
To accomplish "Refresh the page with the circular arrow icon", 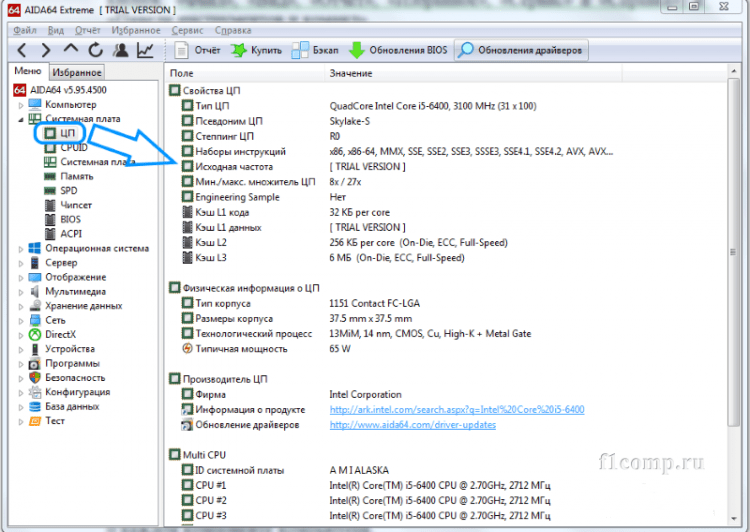I will click(96, 50).
